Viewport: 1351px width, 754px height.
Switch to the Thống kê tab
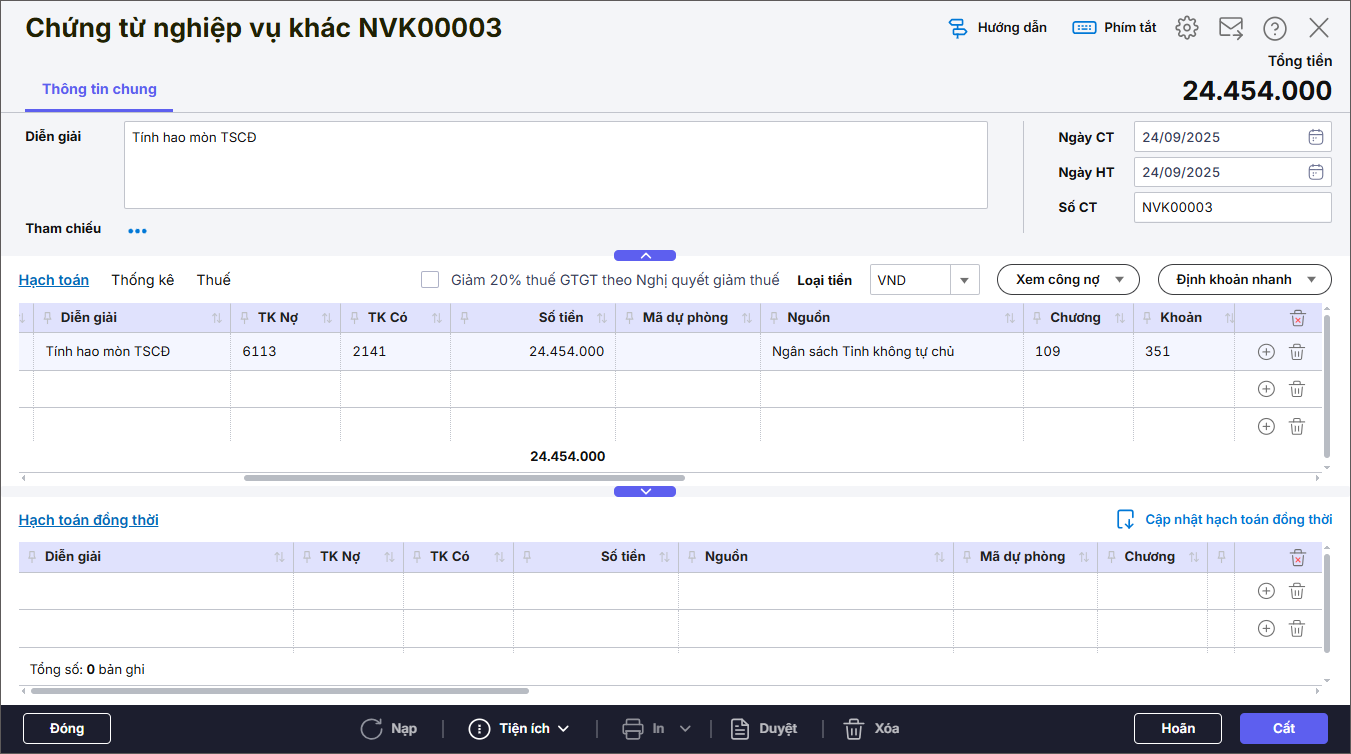click(142, 280)
